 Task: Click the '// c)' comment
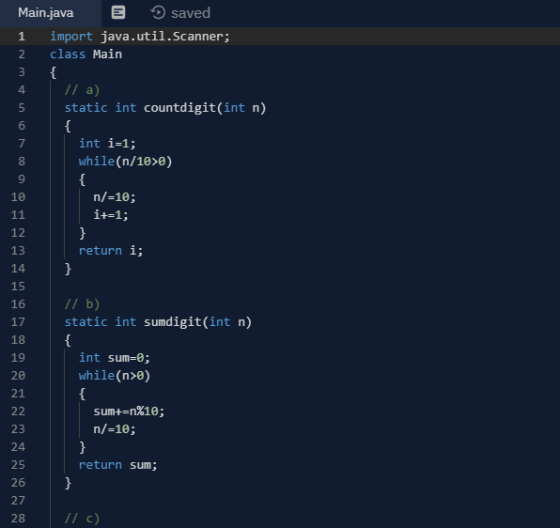point(82,519)
